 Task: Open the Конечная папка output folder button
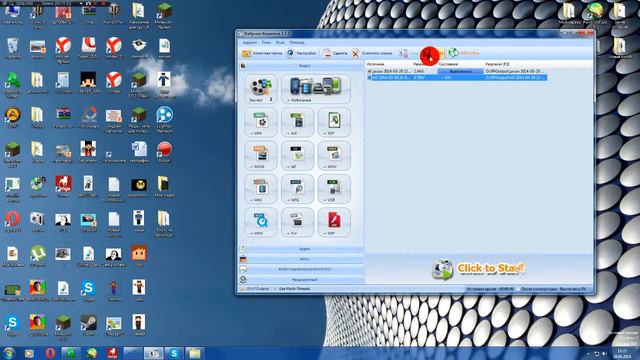coord(262,53)
